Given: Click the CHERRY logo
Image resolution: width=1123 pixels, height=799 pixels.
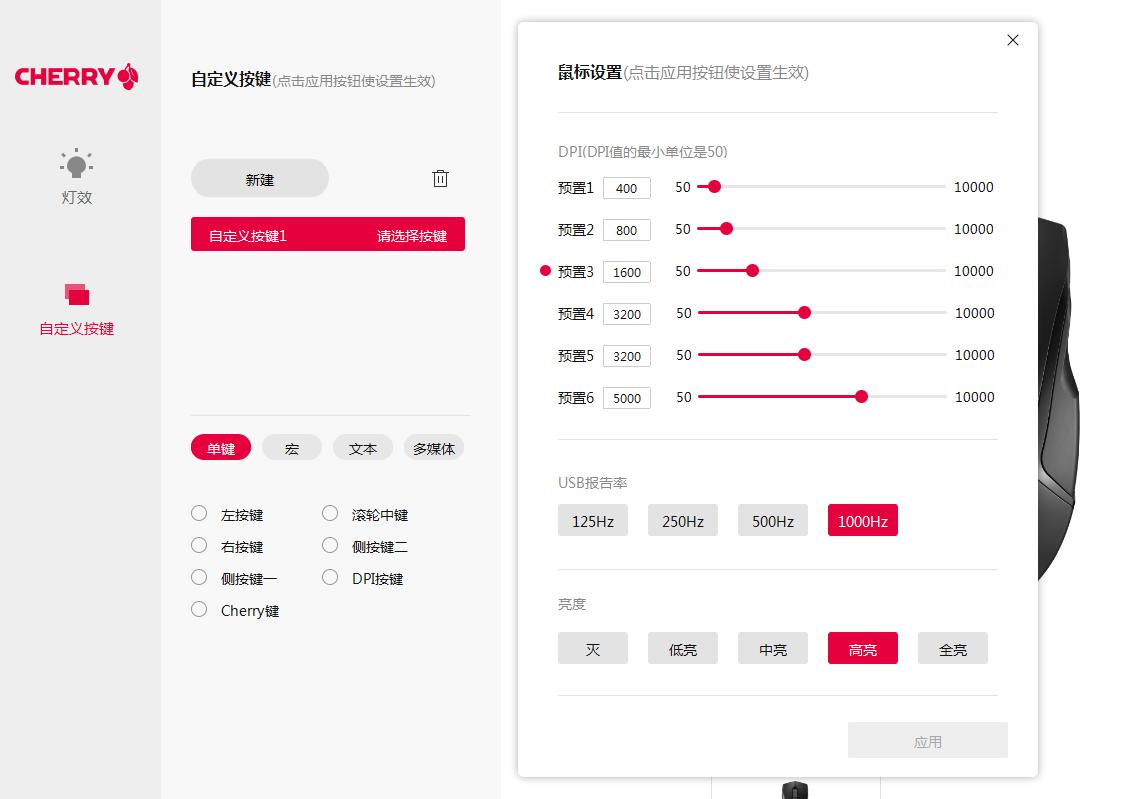Looking at the screenshot, I should [76, 76].
